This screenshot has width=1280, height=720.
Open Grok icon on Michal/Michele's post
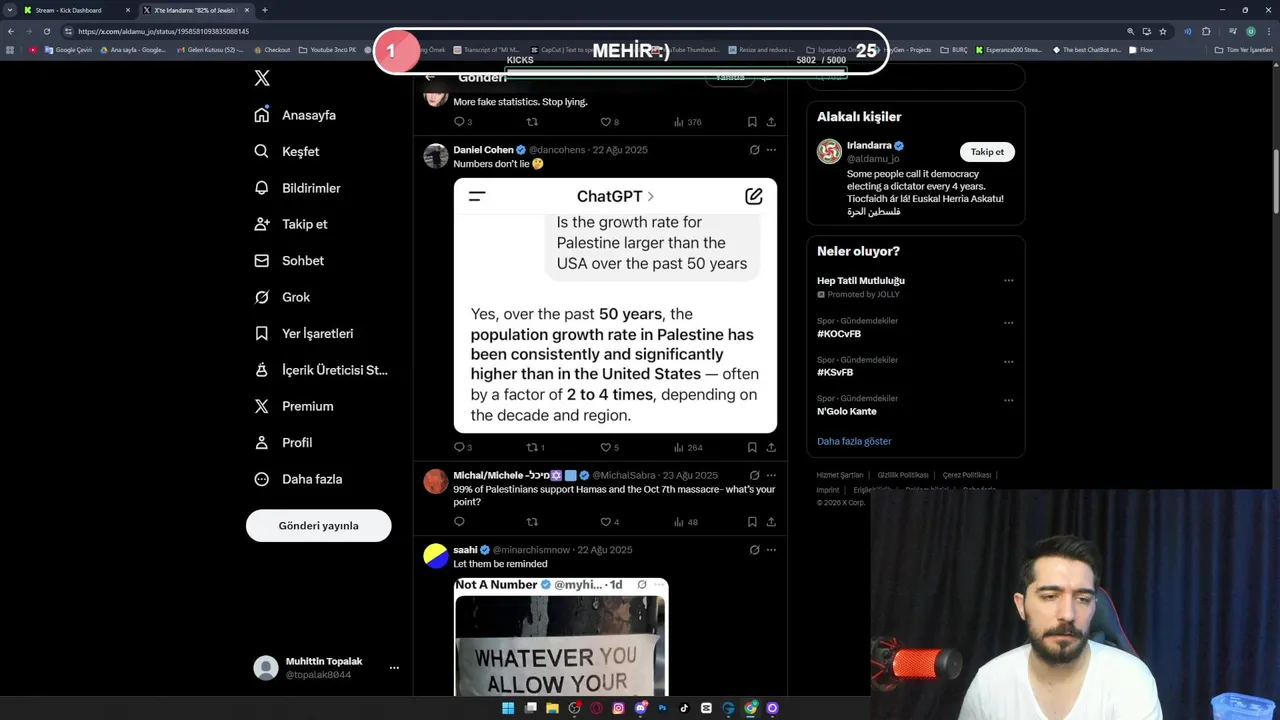pyautogui.click(x=754, y=475)
